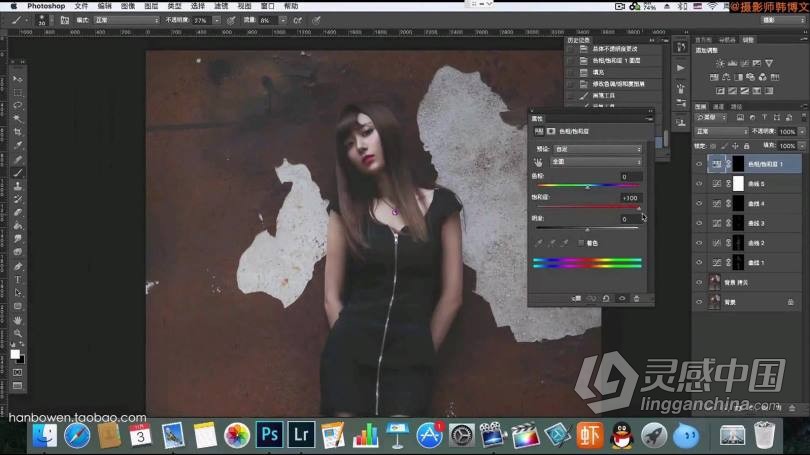
Task: Select the 画笔工具 history state
Action: (x=614, y=96)
